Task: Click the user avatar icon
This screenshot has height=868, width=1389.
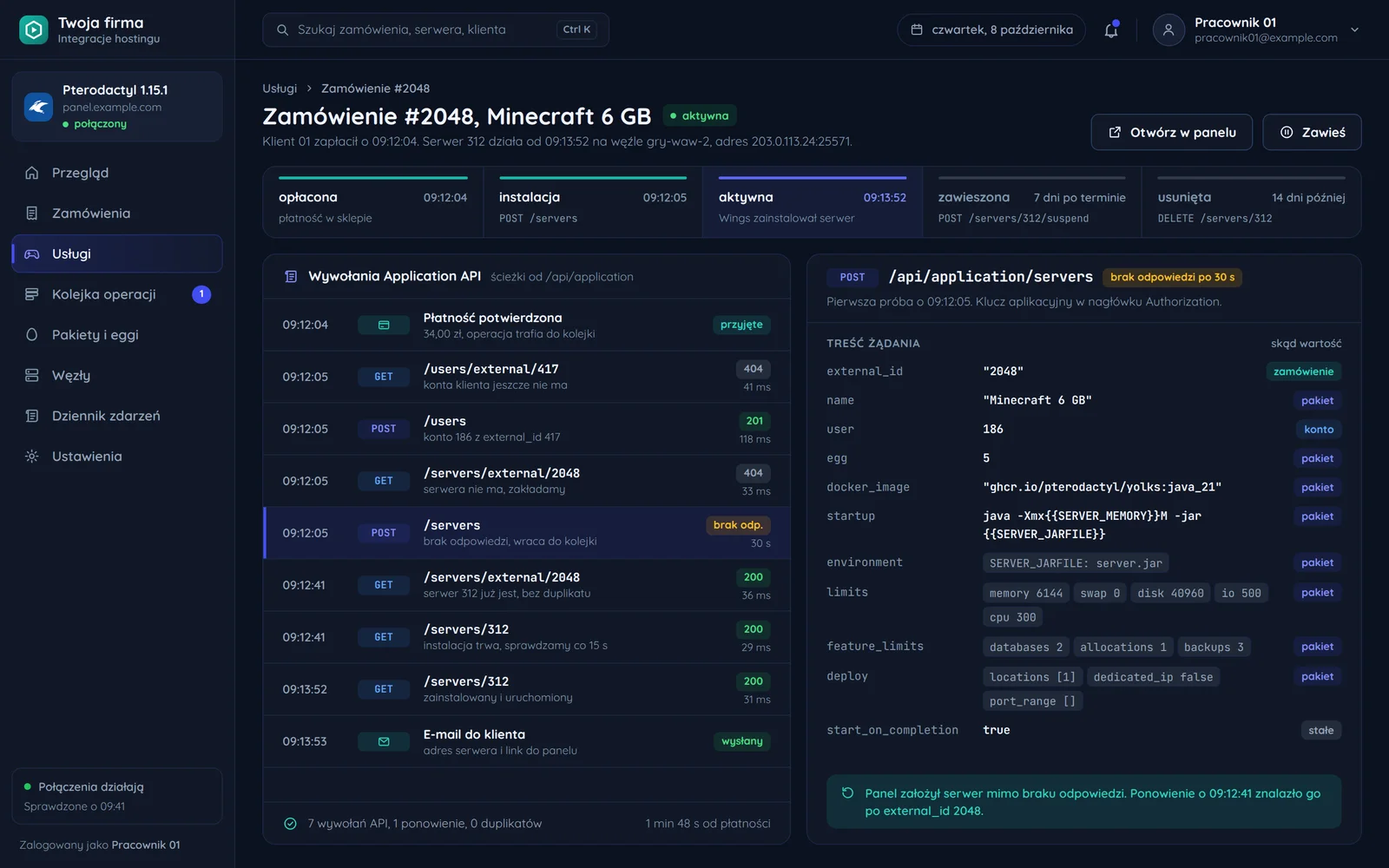Action: tap(1168, 30)
